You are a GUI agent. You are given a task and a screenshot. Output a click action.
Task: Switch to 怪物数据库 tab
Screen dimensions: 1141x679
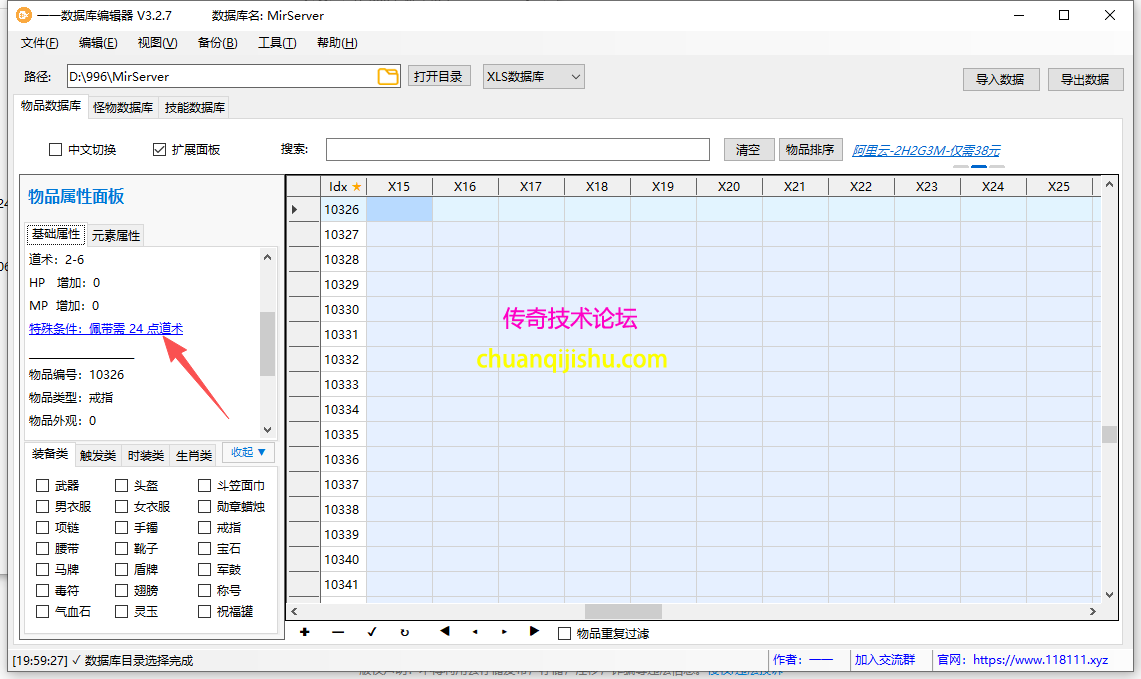pyautogui.click(x=121, y=105)
